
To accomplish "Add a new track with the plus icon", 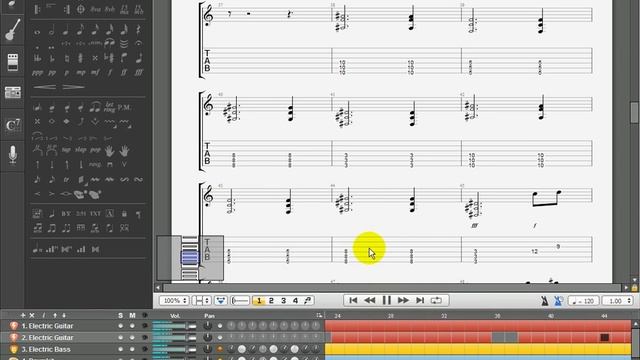I will [x=23, y=316].
